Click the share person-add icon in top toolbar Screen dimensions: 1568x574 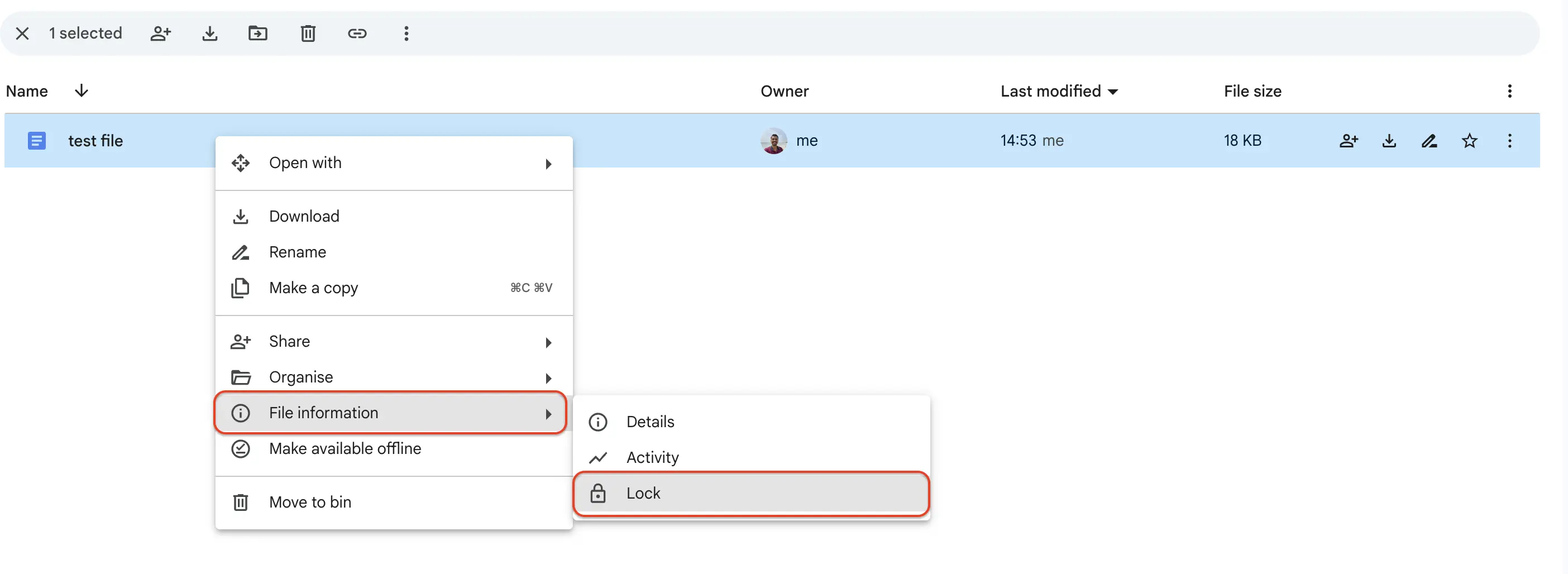point(161,34)
